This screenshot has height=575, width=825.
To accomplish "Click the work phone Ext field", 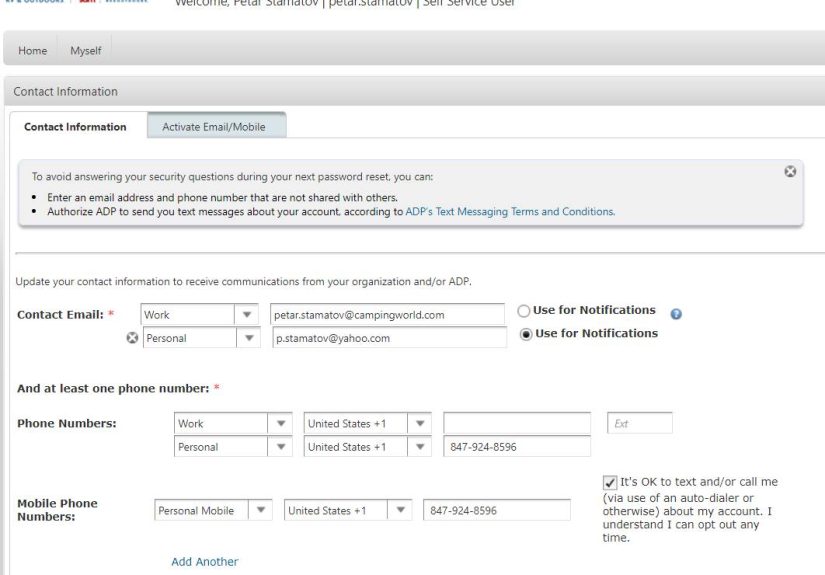I will click(x=639, y=424).
